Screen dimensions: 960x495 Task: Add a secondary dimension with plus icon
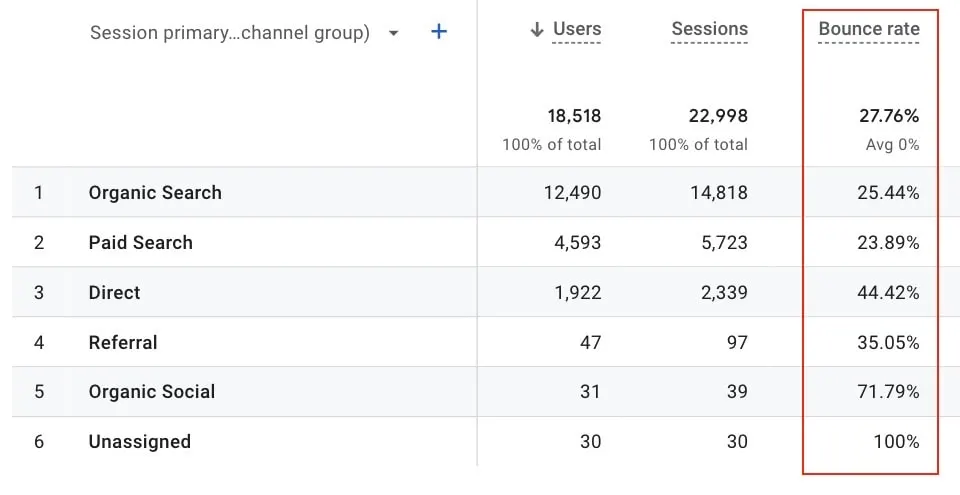coord(439,31)
